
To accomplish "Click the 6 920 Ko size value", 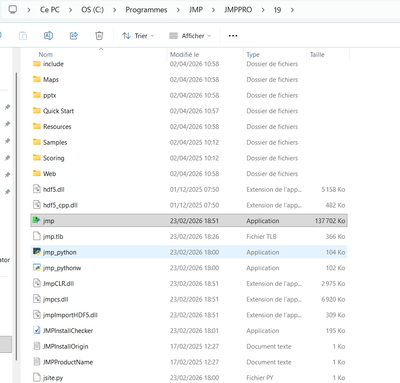I will [333, 299].
